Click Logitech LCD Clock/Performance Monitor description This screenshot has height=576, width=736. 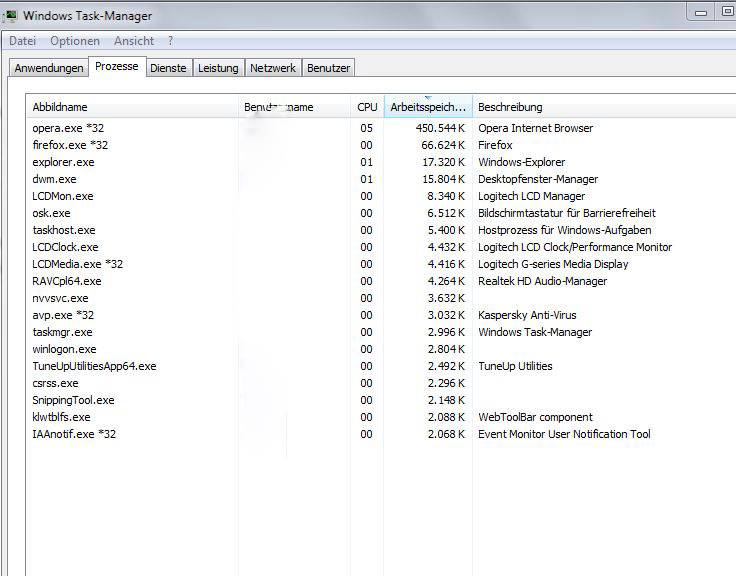pyautogui.click(x=575, y=247)
